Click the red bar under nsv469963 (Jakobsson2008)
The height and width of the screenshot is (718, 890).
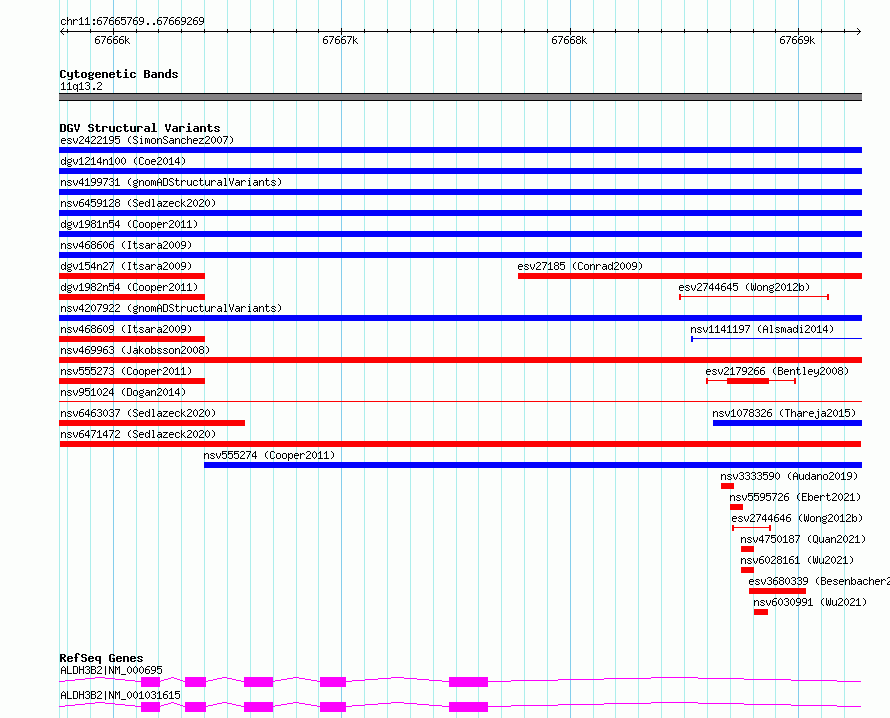click(460, 360)
